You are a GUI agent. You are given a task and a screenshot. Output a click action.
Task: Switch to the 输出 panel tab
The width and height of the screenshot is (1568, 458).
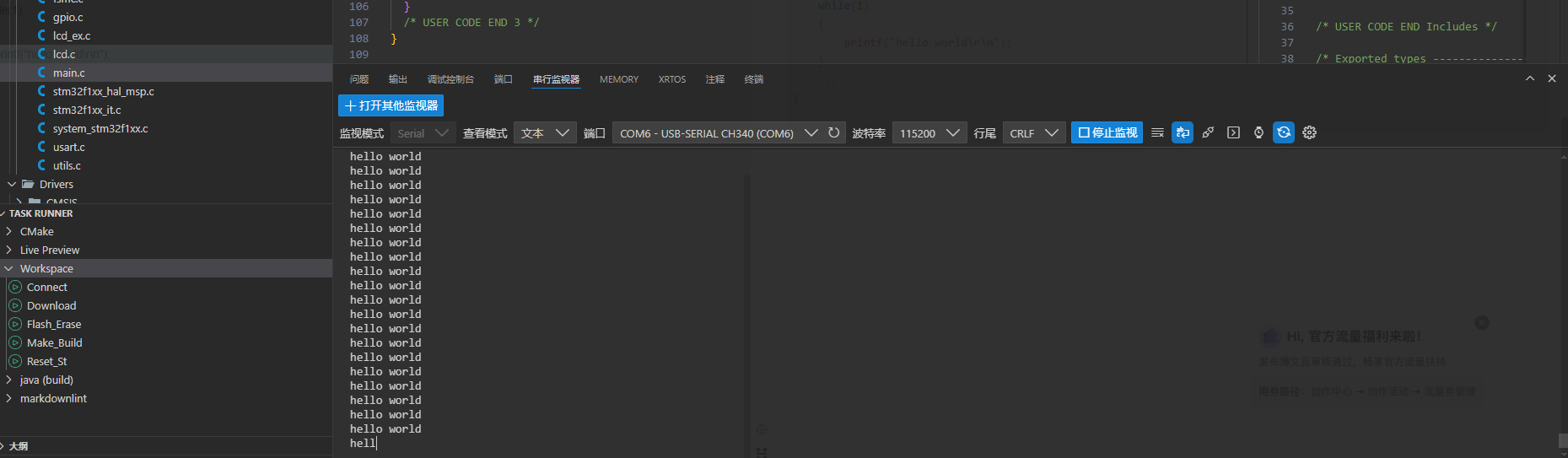[398, 79]
